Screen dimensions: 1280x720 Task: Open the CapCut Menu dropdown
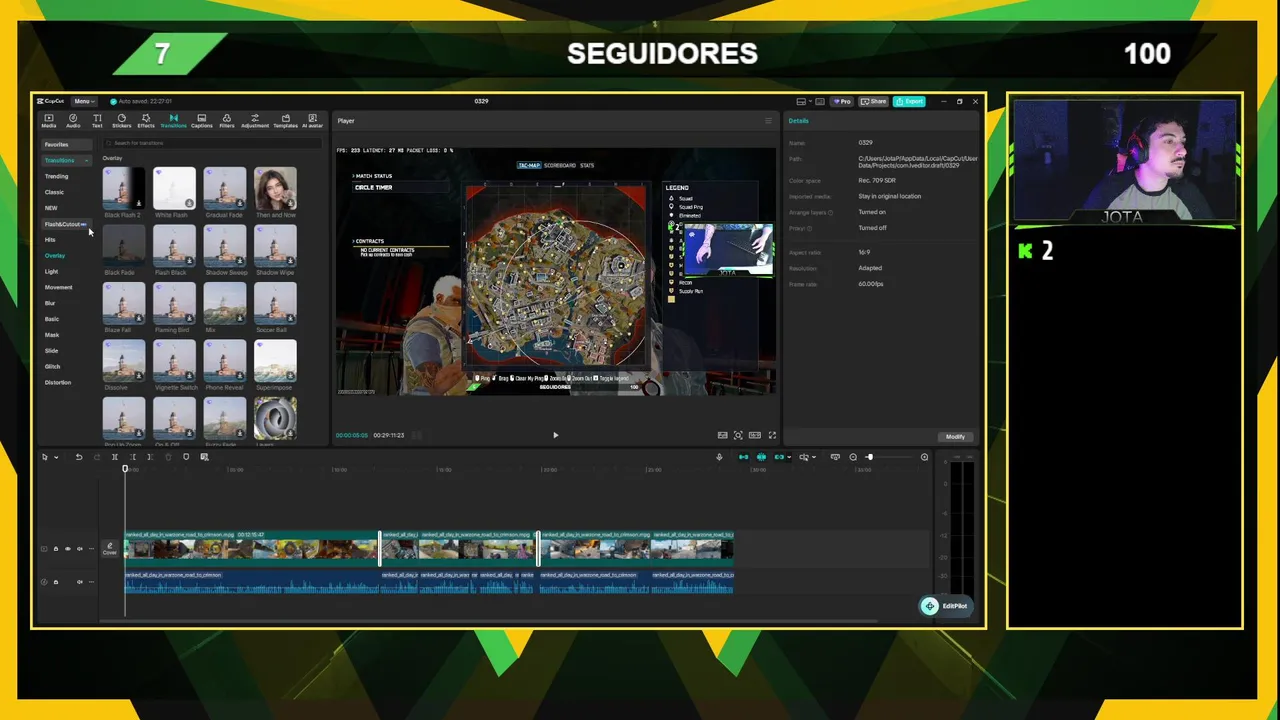84,101
